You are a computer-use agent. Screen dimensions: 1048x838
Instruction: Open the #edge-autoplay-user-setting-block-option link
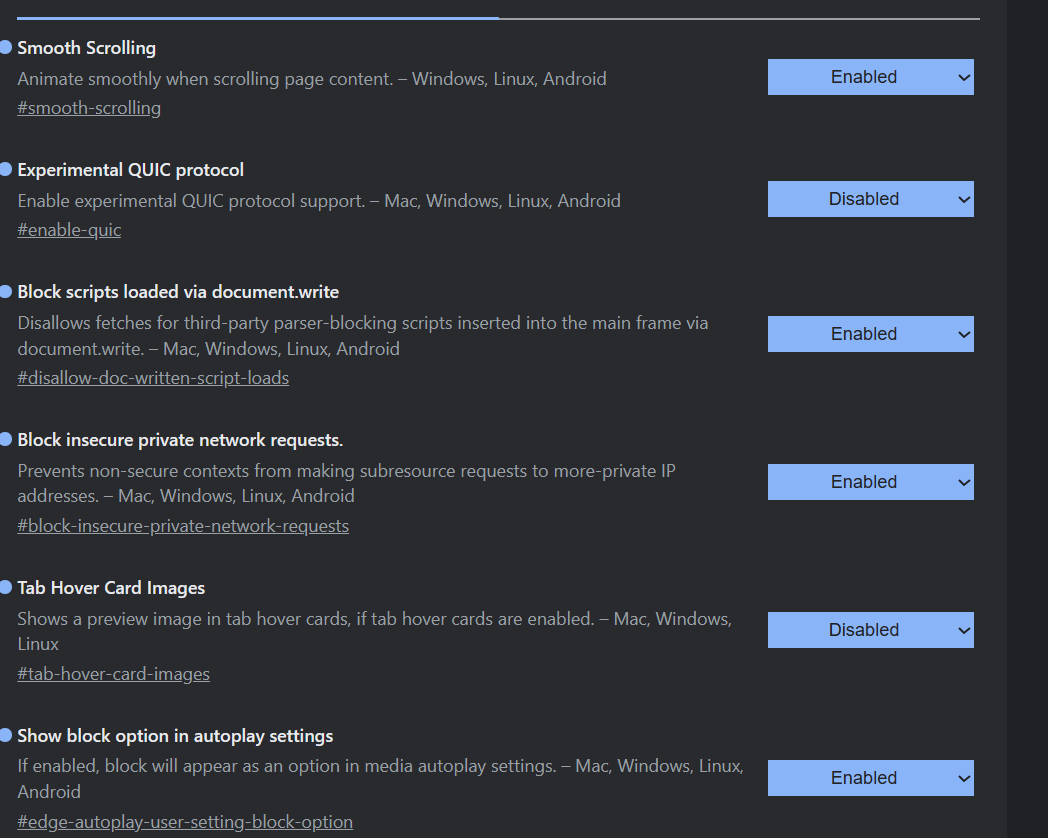pos(185,822)
